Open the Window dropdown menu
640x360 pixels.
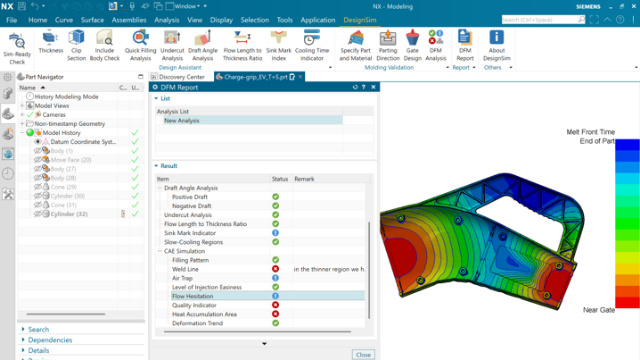pos(183,6)
